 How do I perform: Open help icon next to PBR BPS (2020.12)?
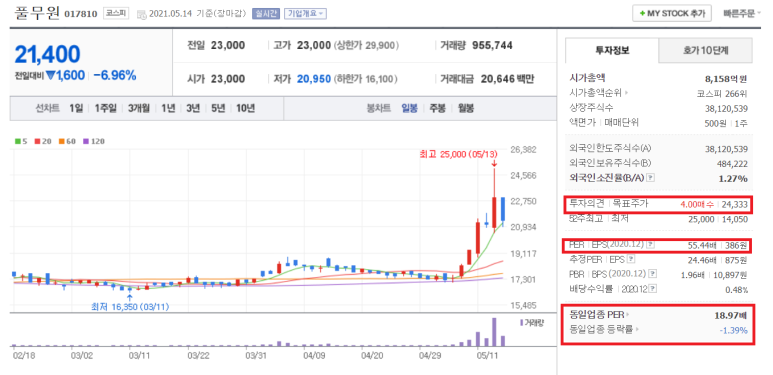[x=653, y=273]
